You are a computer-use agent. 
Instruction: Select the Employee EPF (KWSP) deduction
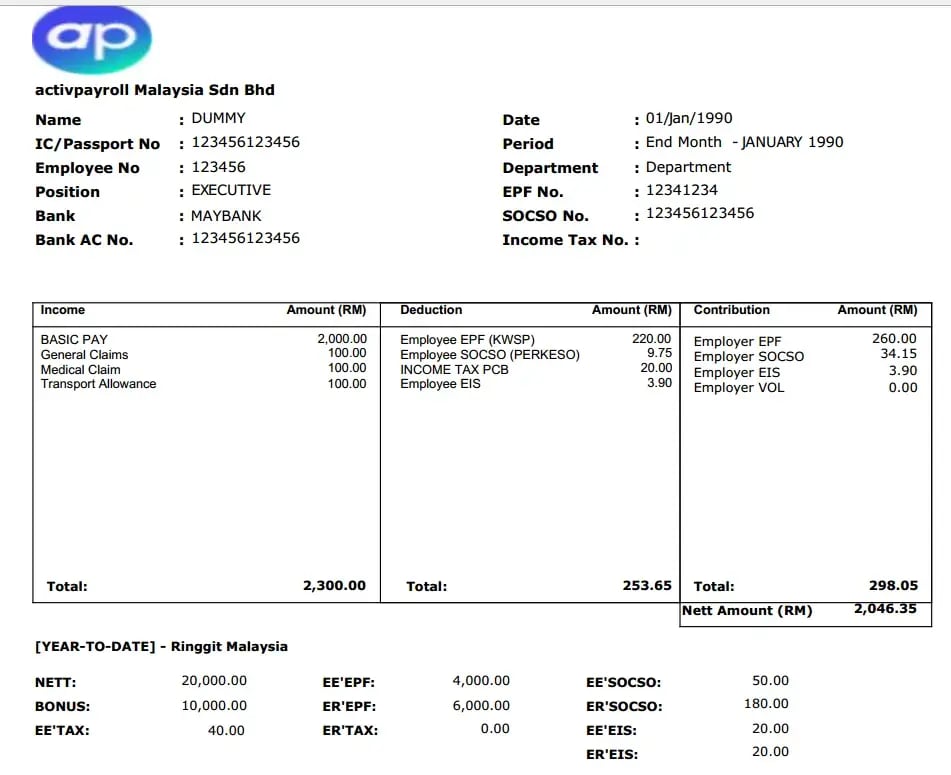[467, 339]
